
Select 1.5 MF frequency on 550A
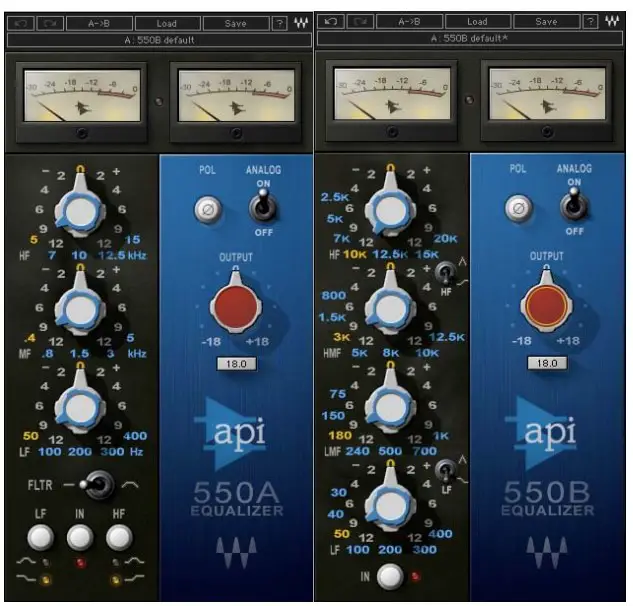(80, 354)
